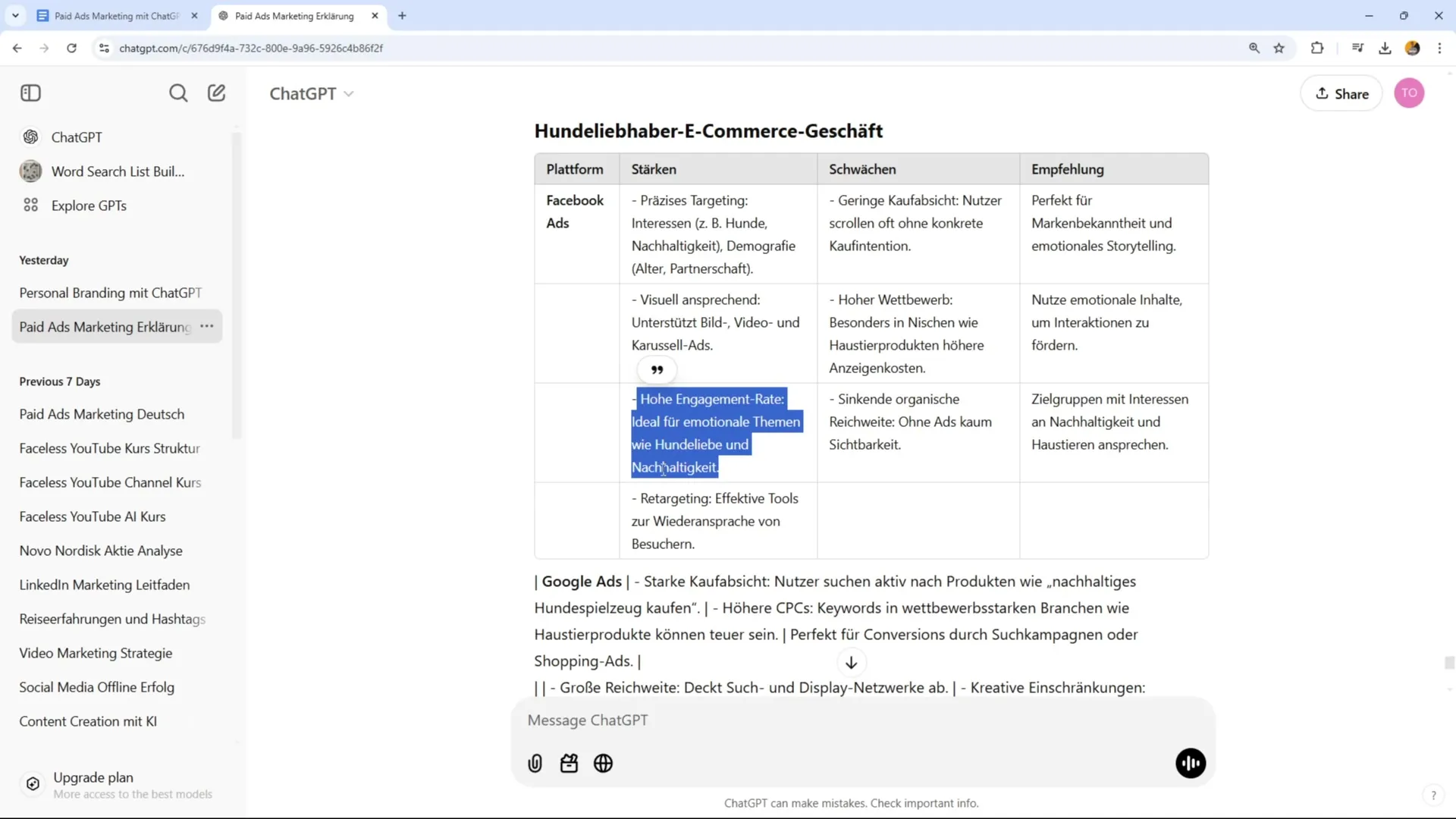Open the Content Creation mit KI chat

[x=118, y=721]
